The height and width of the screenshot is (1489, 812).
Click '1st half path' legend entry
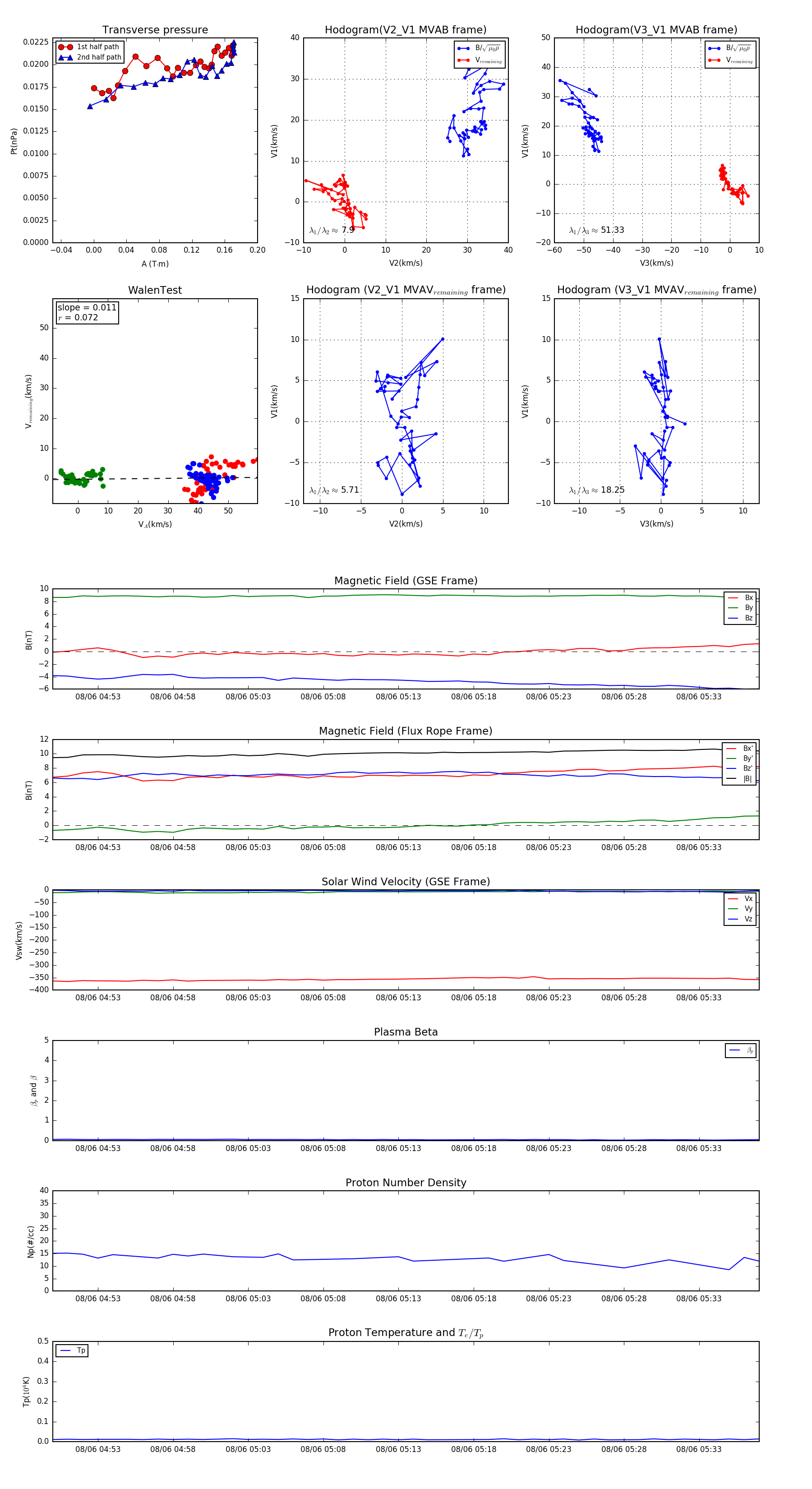tap(89, 47)
